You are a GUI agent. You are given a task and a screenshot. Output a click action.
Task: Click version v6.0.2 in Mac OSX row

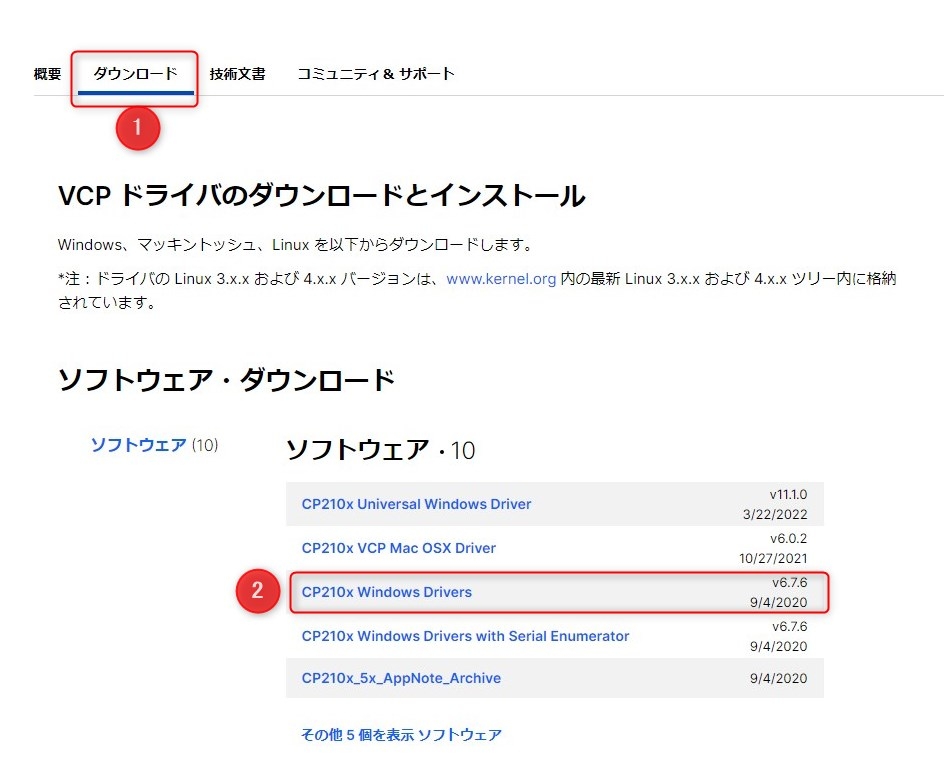789,538
